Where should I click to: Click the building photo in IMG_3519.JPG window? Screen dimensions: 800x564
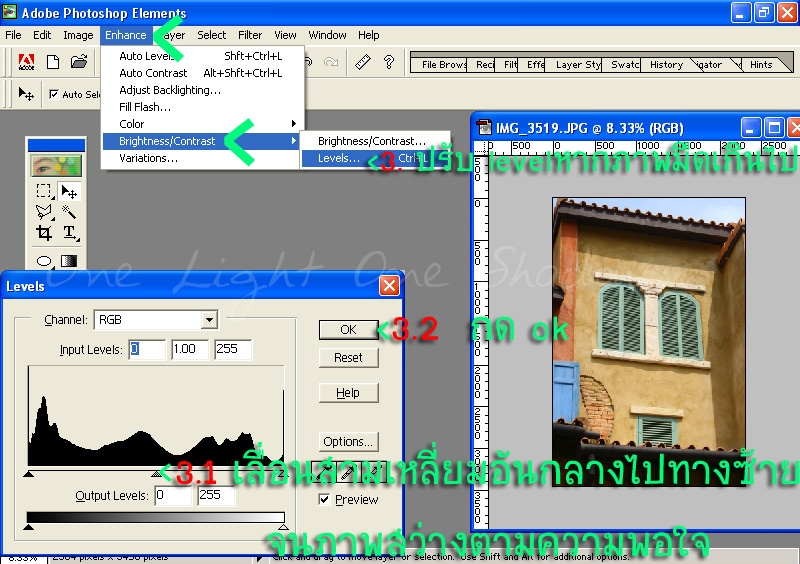coord(648,341)
